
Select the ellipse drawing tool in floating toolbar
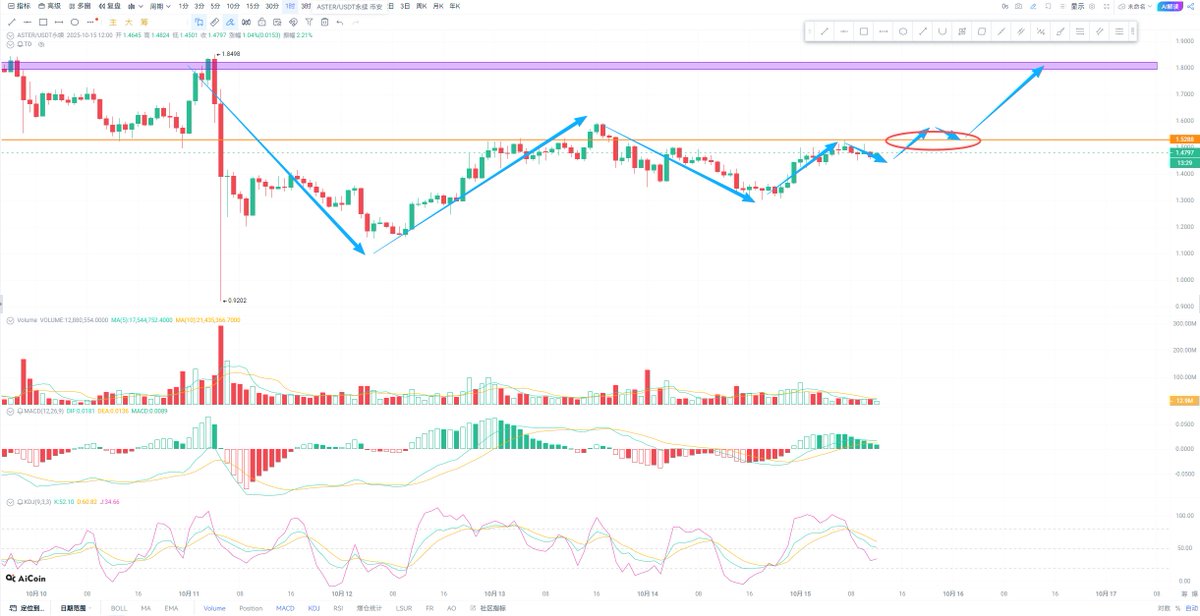pos(903,31)
